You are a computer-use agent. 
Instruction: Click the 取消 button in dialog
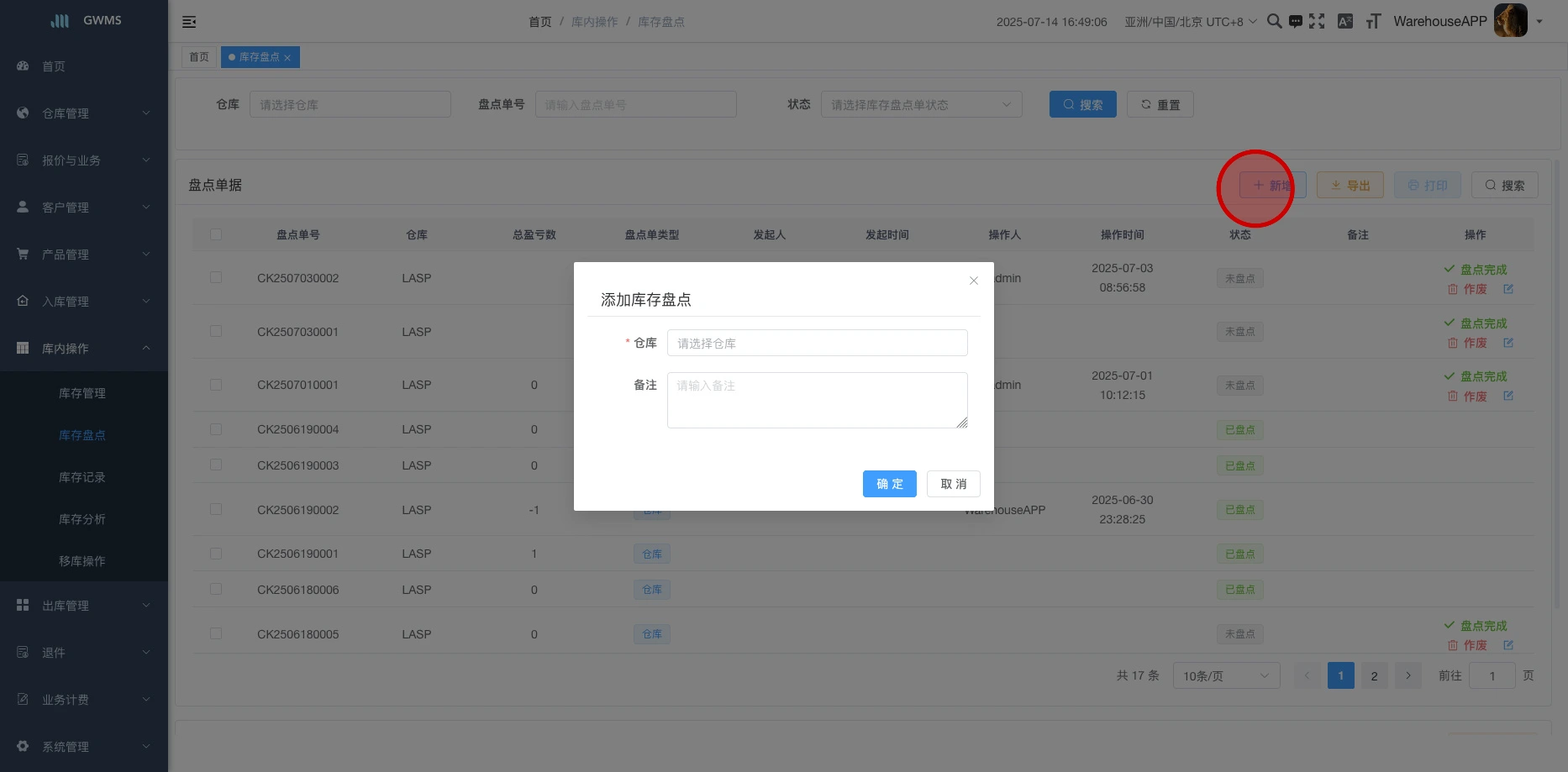coord(953,484)
